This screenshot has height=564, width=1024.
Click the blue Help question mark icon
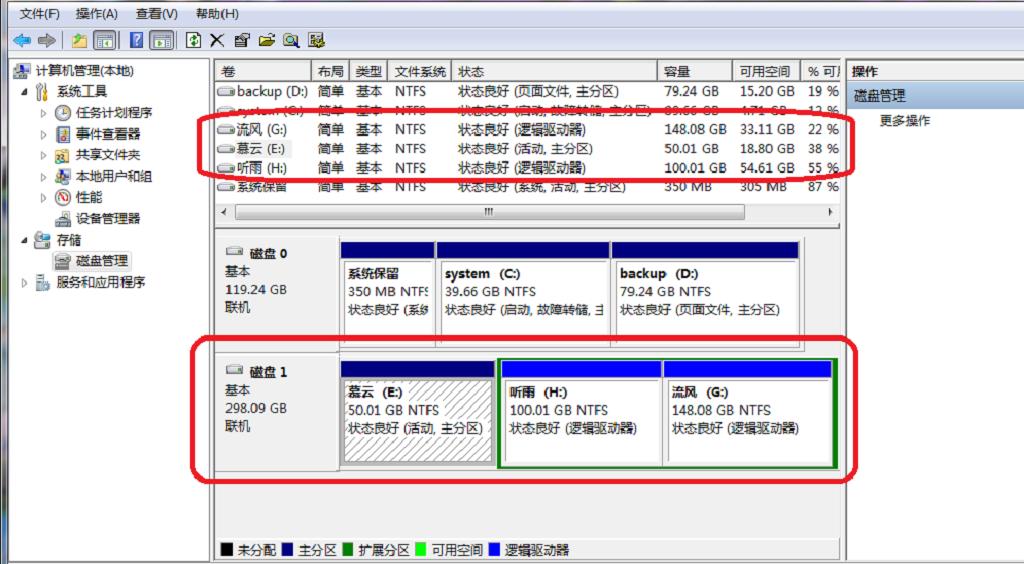(136, 40)
